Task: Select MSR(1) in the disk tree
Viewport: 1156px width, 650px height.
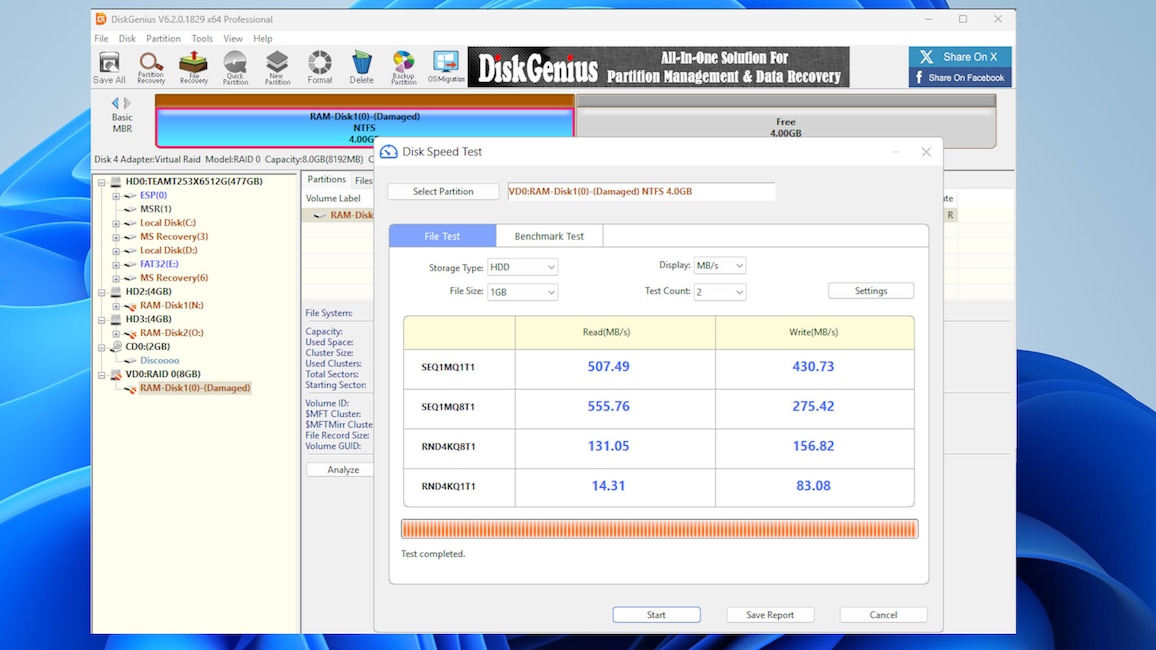Action: (156, 209)
